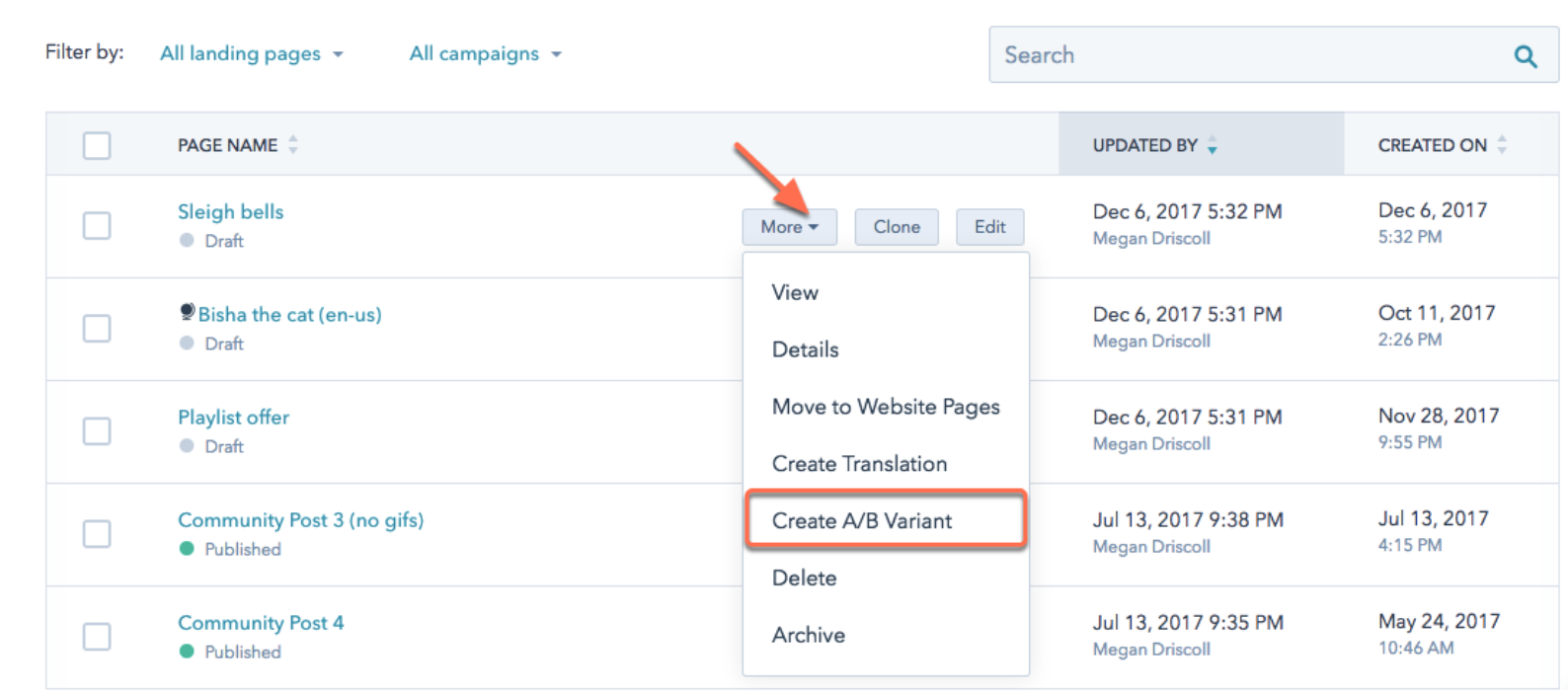Click the Published status under Community Post 4
Screen dimensions: 1568x695
[x=243, y=652]
